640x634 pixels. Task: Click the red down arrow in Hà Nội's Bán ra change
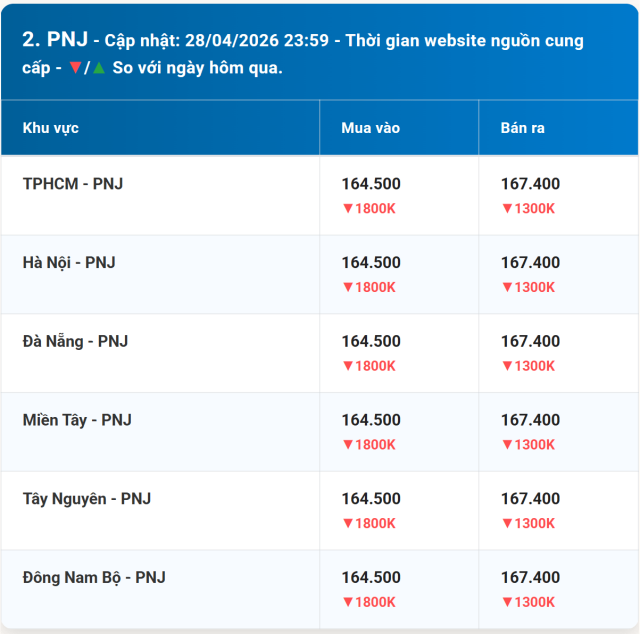point(507,287)
